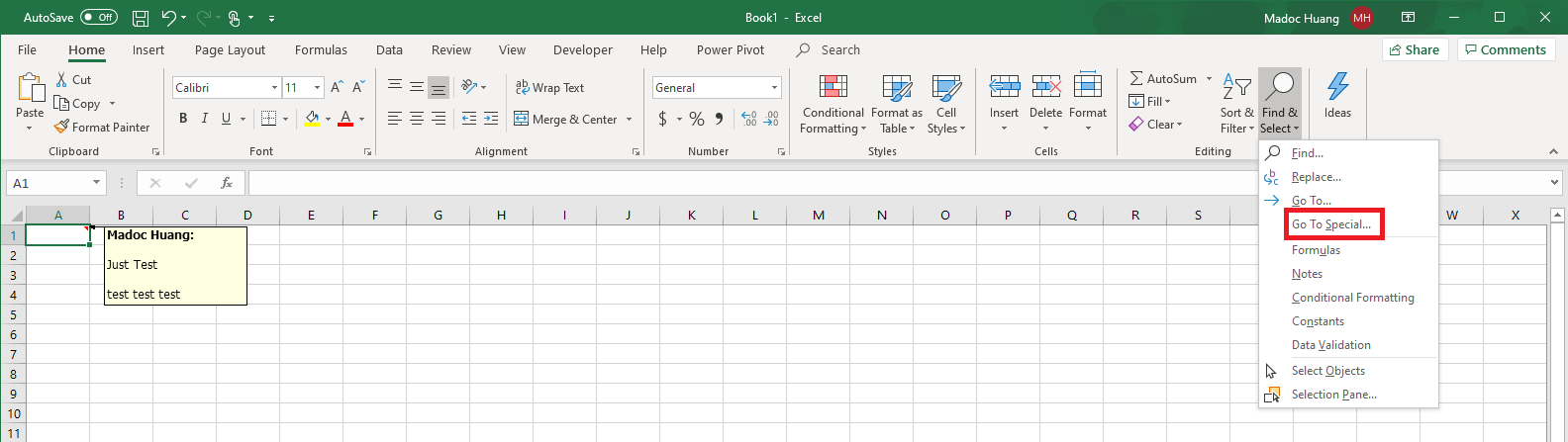Toggle Wrap Text for cell
Screen dimensions: 1568x442
[549, 88]
